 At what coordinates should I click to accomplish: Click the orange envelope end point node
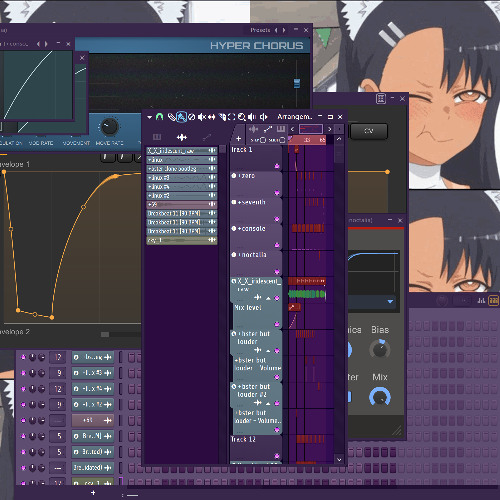coord(387,172)
